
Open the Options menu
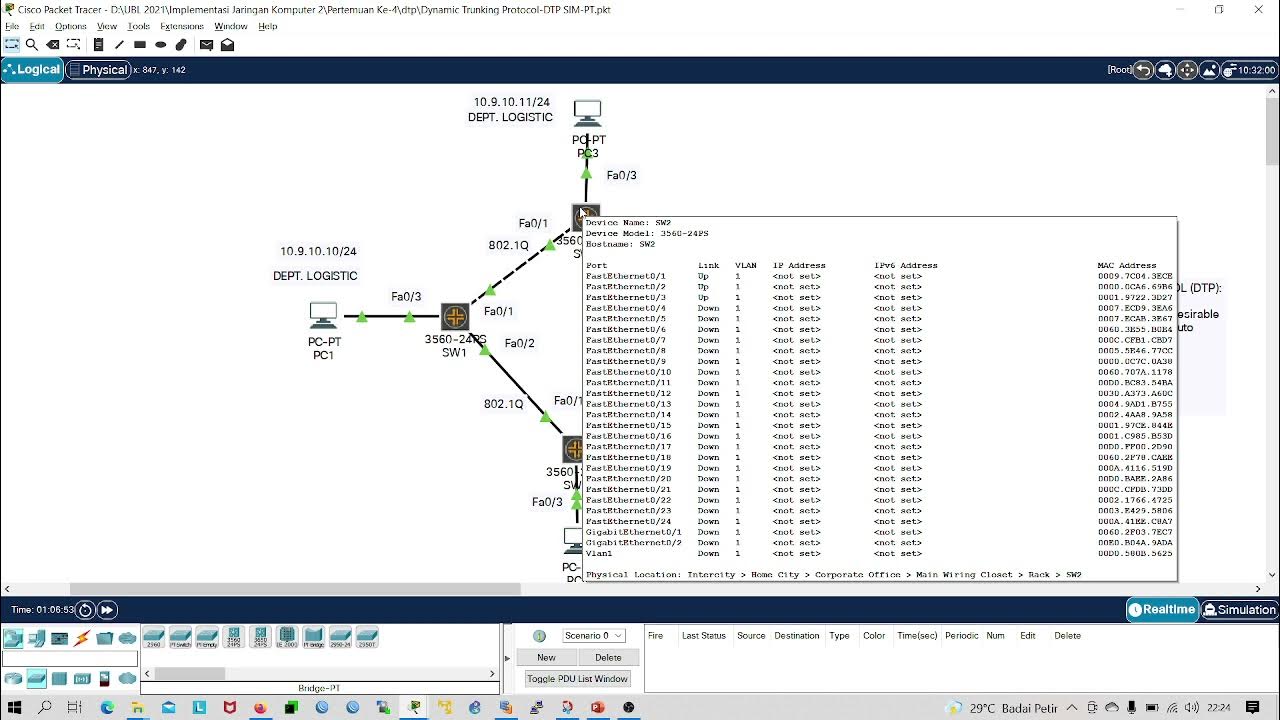pos(70,26)
